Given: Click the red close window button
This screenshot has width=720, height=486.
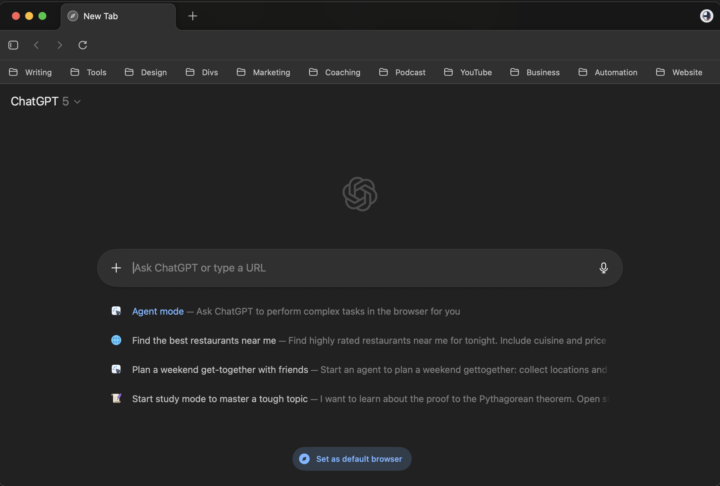Looking at the screenshot, I should pos(16,16).
